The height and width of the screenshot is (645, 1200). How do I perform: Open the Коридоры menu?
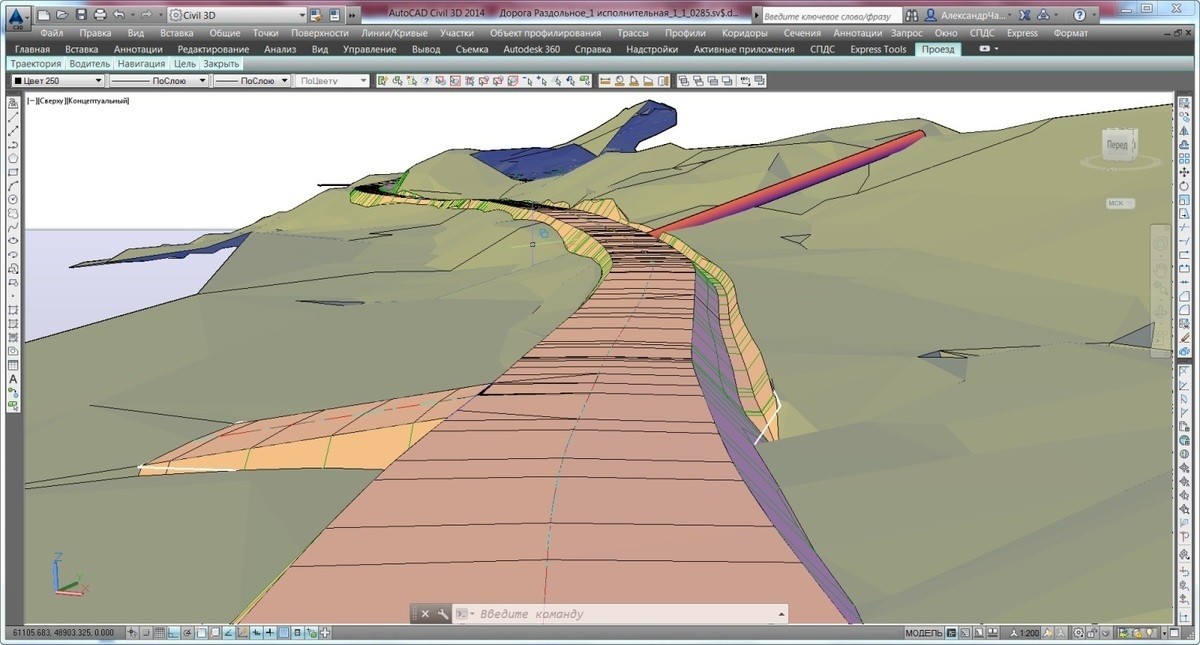[744, 33]
